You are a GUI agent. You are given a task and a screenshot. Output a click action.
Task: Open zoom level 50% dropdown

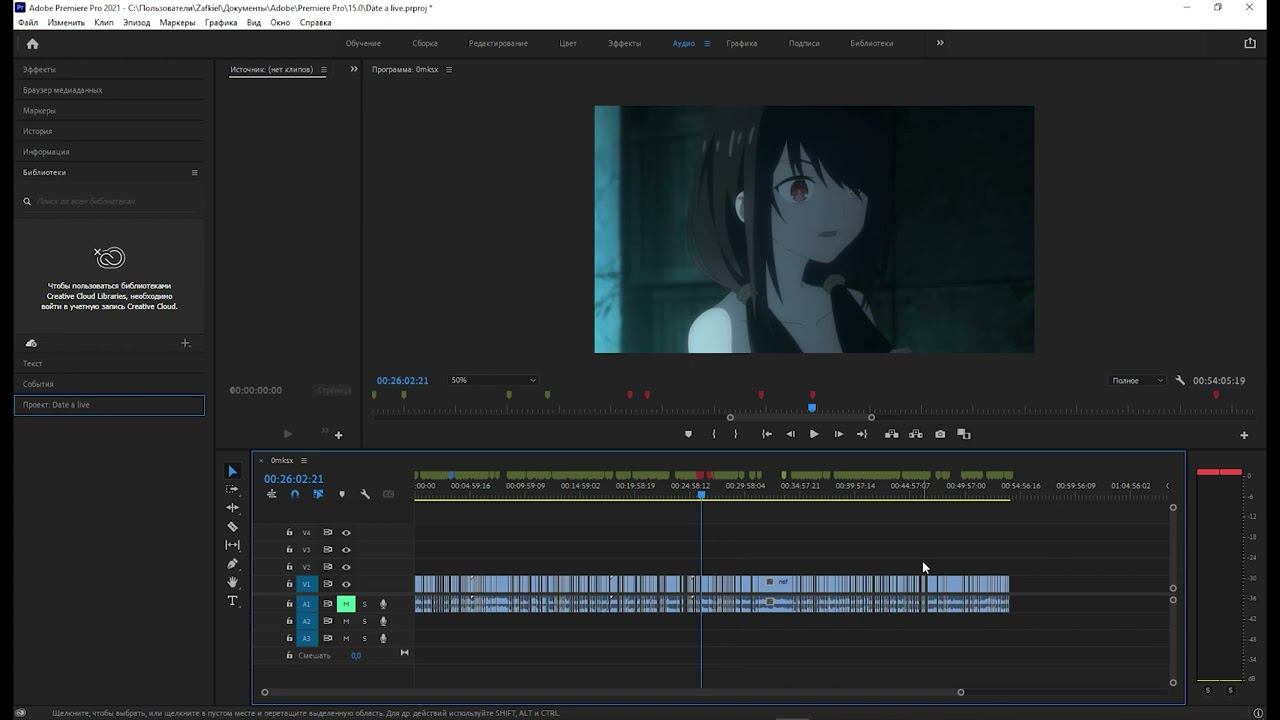coord(492,380)
